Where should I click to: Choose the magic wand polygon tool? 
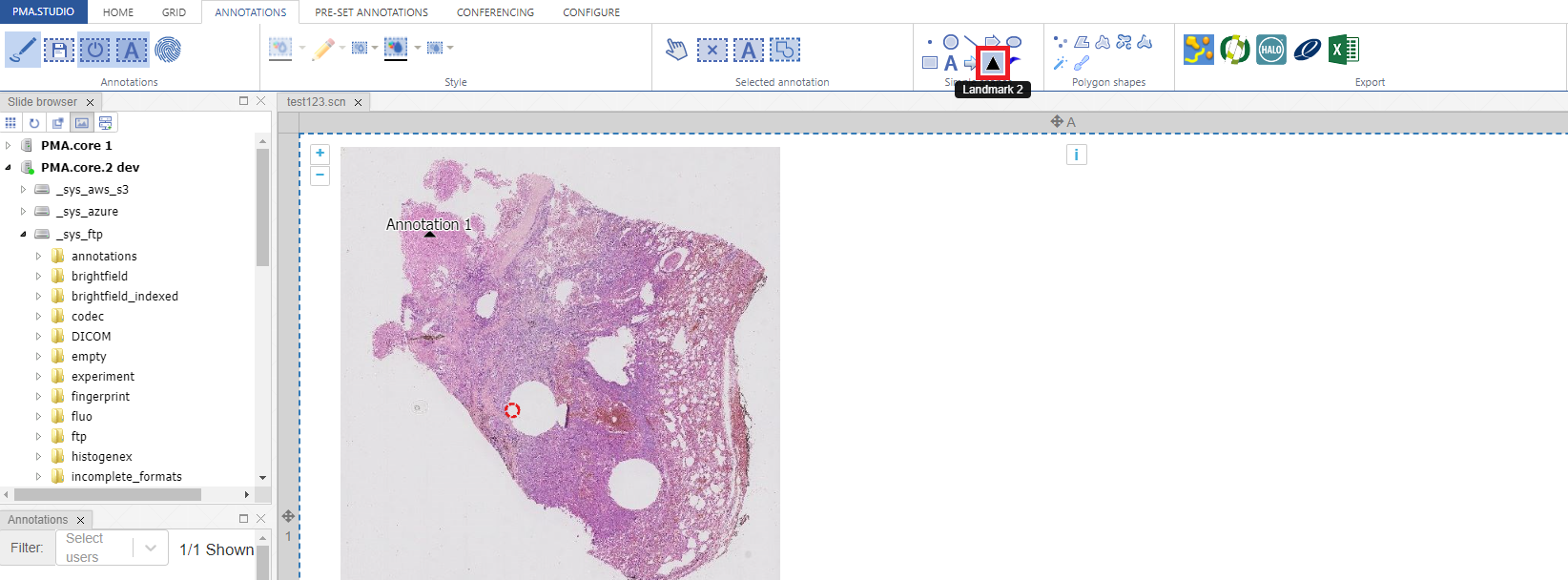pos(1060,64)
